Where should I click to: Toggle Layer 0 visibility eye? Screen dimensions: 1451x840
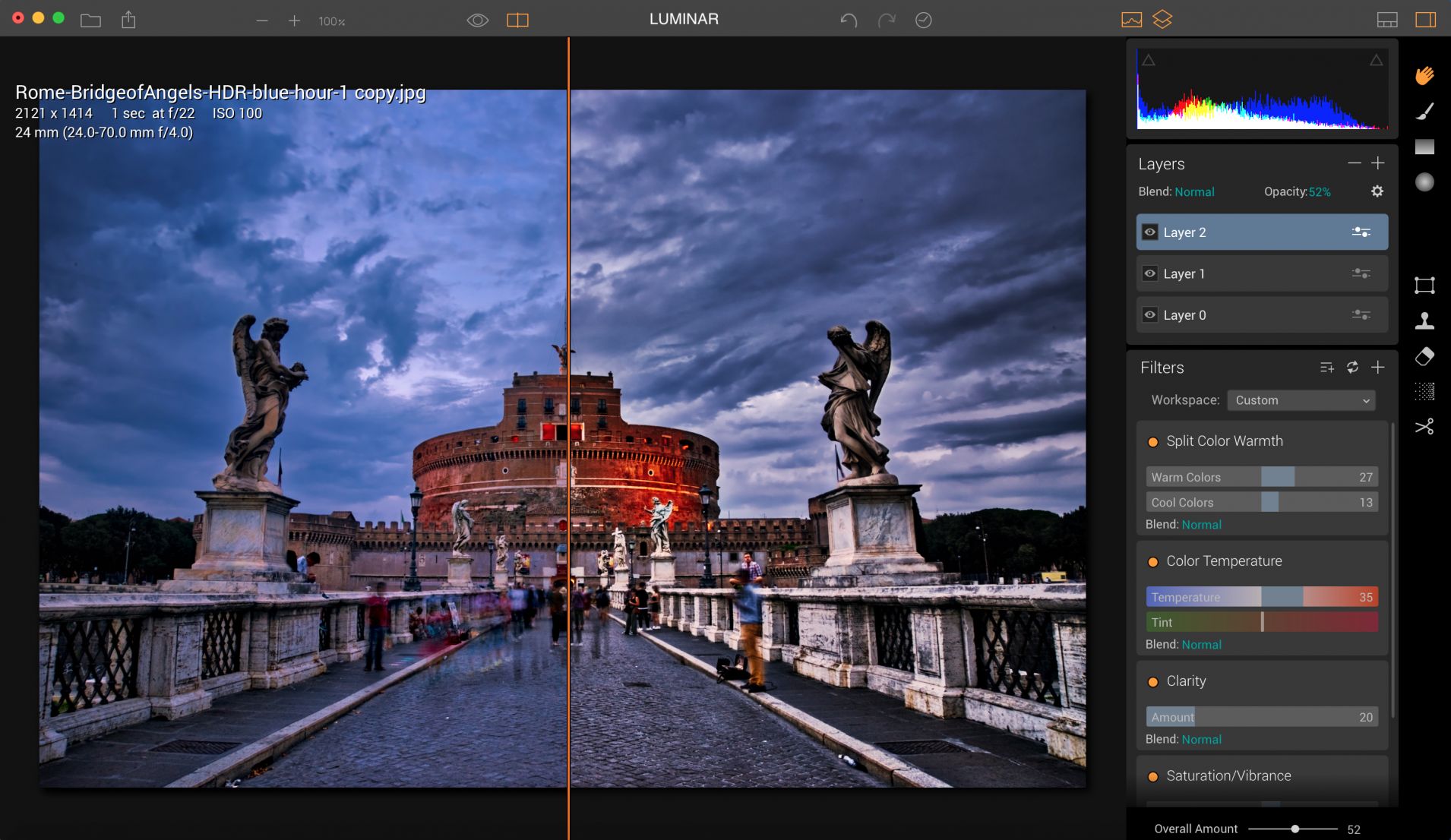click(x=1150, y=315)
